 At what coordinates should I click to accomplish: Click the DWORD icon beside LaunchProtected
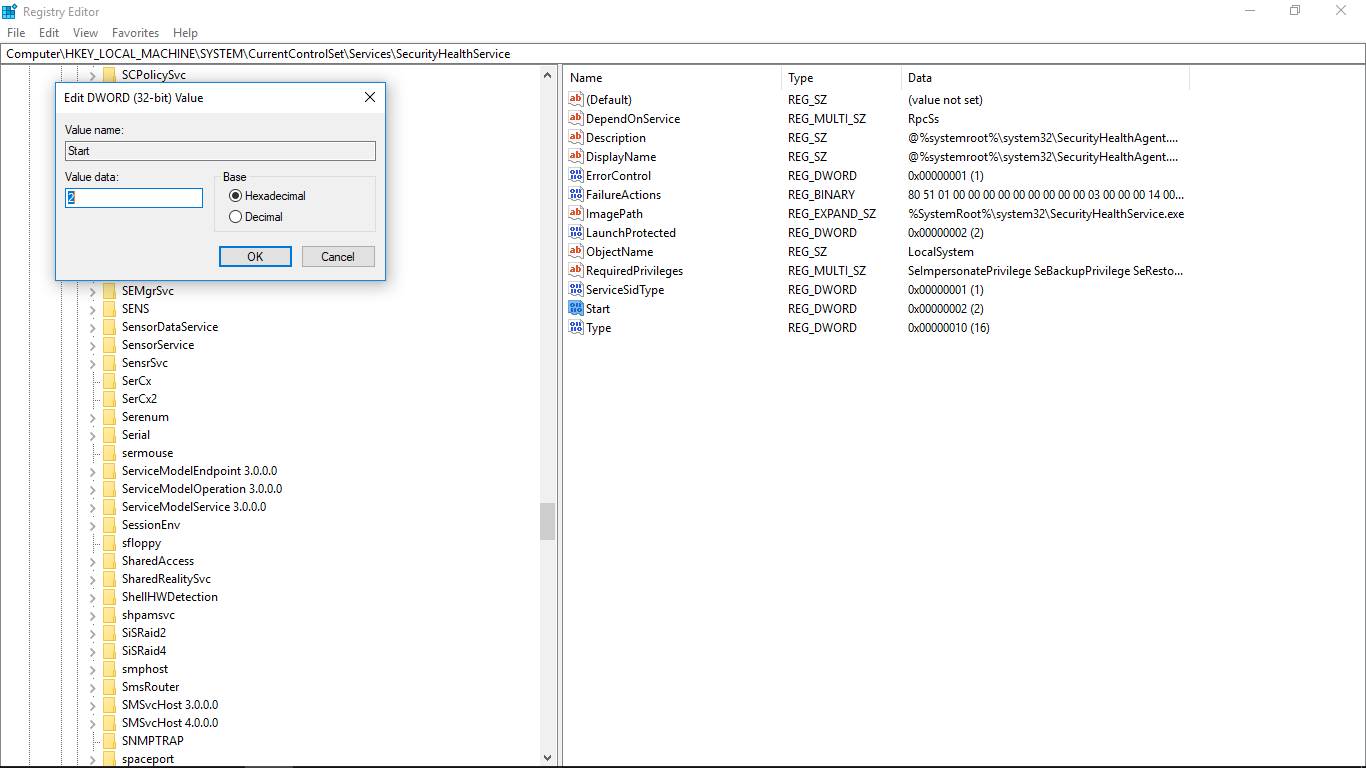(x=575, y=232)
